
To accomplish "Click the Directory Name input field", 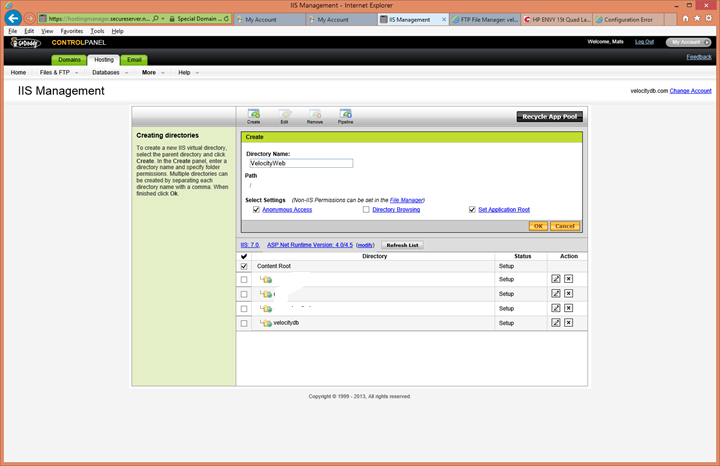I will [x=301, y=163].
